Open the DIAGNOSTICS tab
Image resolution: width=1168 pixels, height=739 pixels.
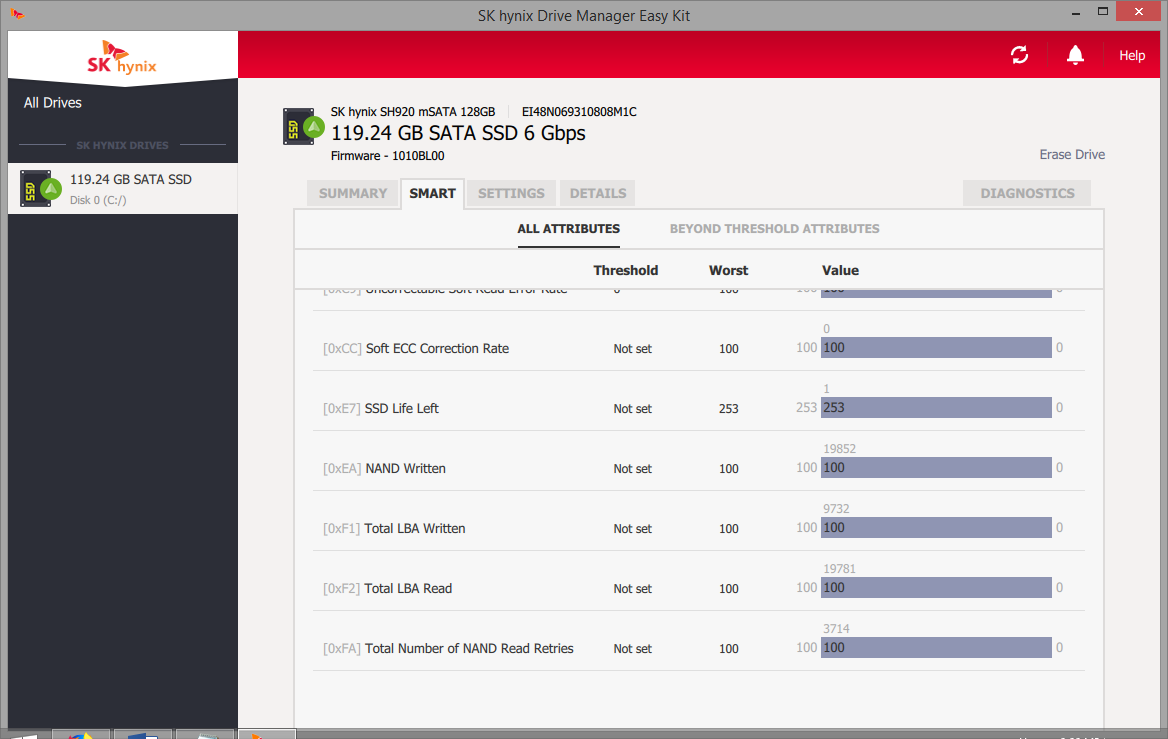click(1027, 194)
